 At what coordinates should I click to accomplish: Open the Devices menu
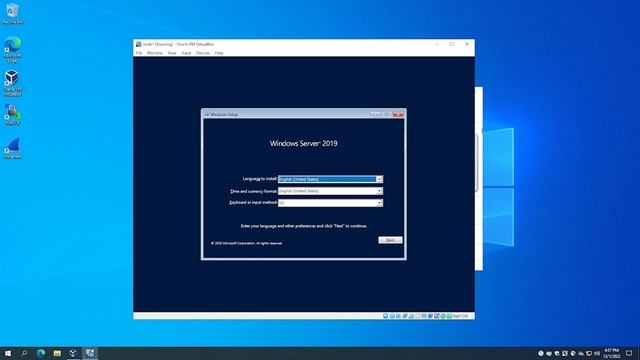[x=202, y=53]
